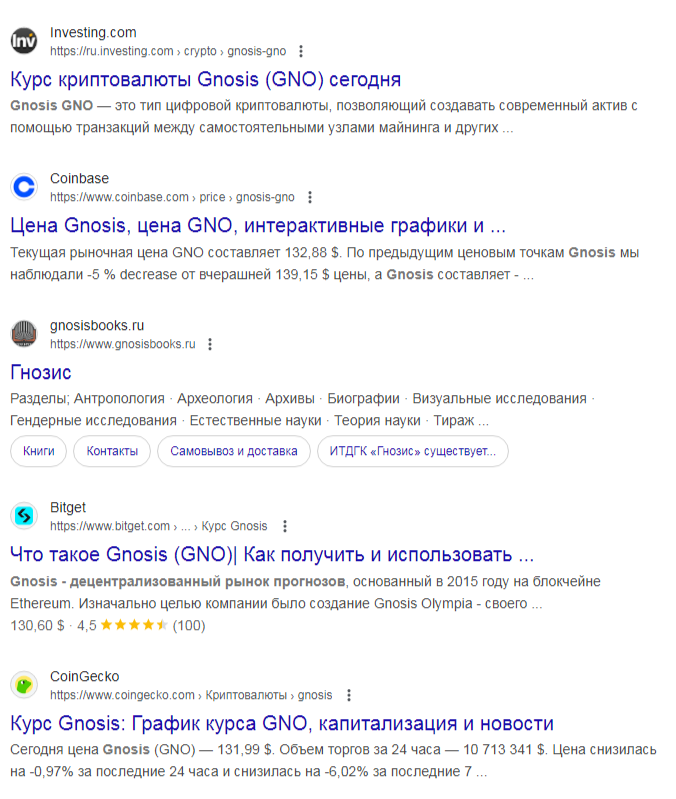This screenshot has height=799, width=676.
Task: Open 'Курс Gnosis: График курса GNO' link
Action: (x=282, y=724)
